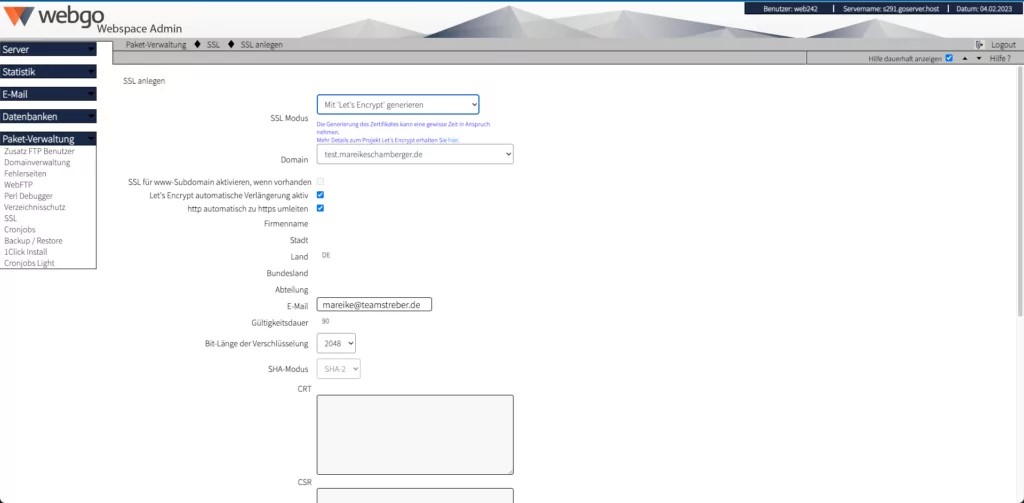
Task: Open SSL sidebar menu entry
Action: coord(10,218)
